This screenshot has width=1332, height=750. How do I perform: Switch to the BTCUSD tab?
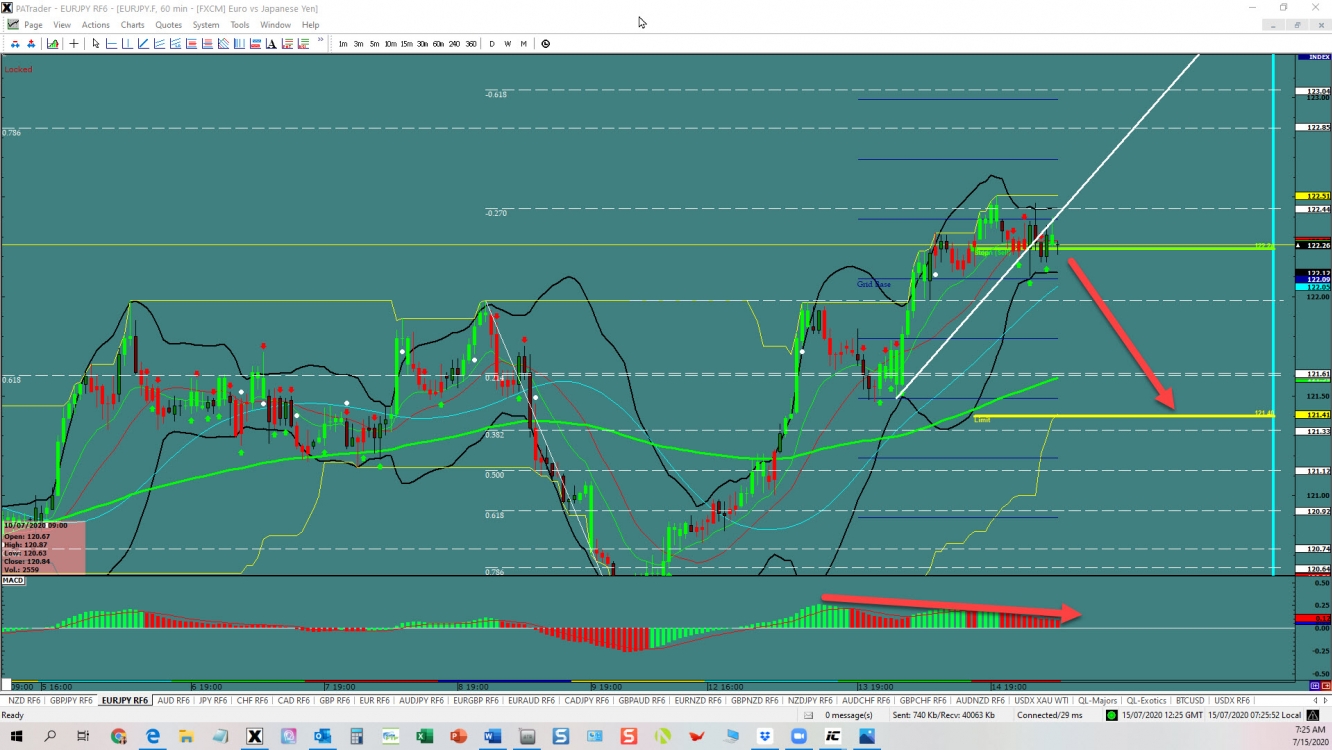1190,701
